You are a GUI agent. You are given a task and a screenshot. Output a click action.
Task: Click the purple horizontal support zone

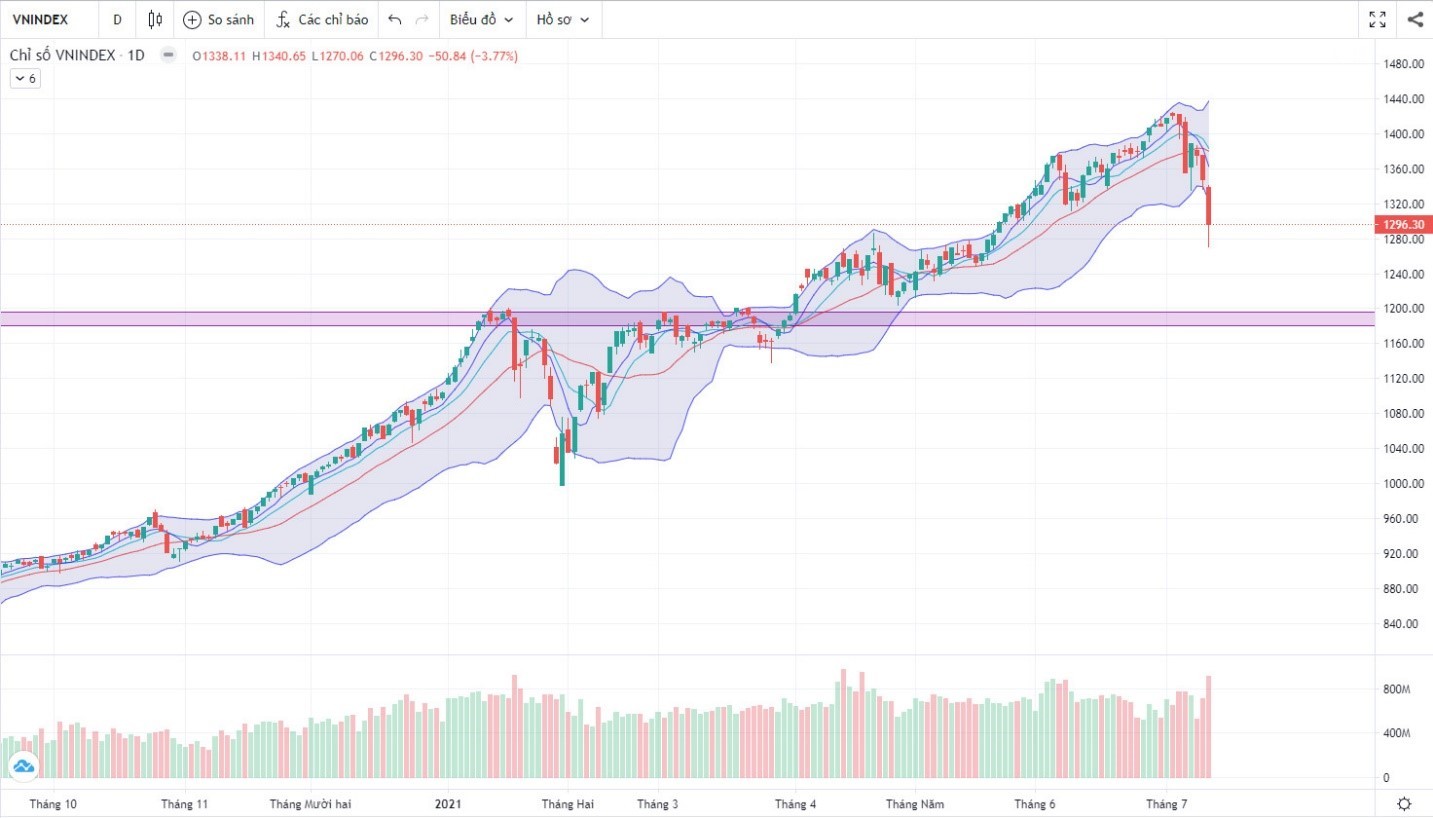click(300, 318)
